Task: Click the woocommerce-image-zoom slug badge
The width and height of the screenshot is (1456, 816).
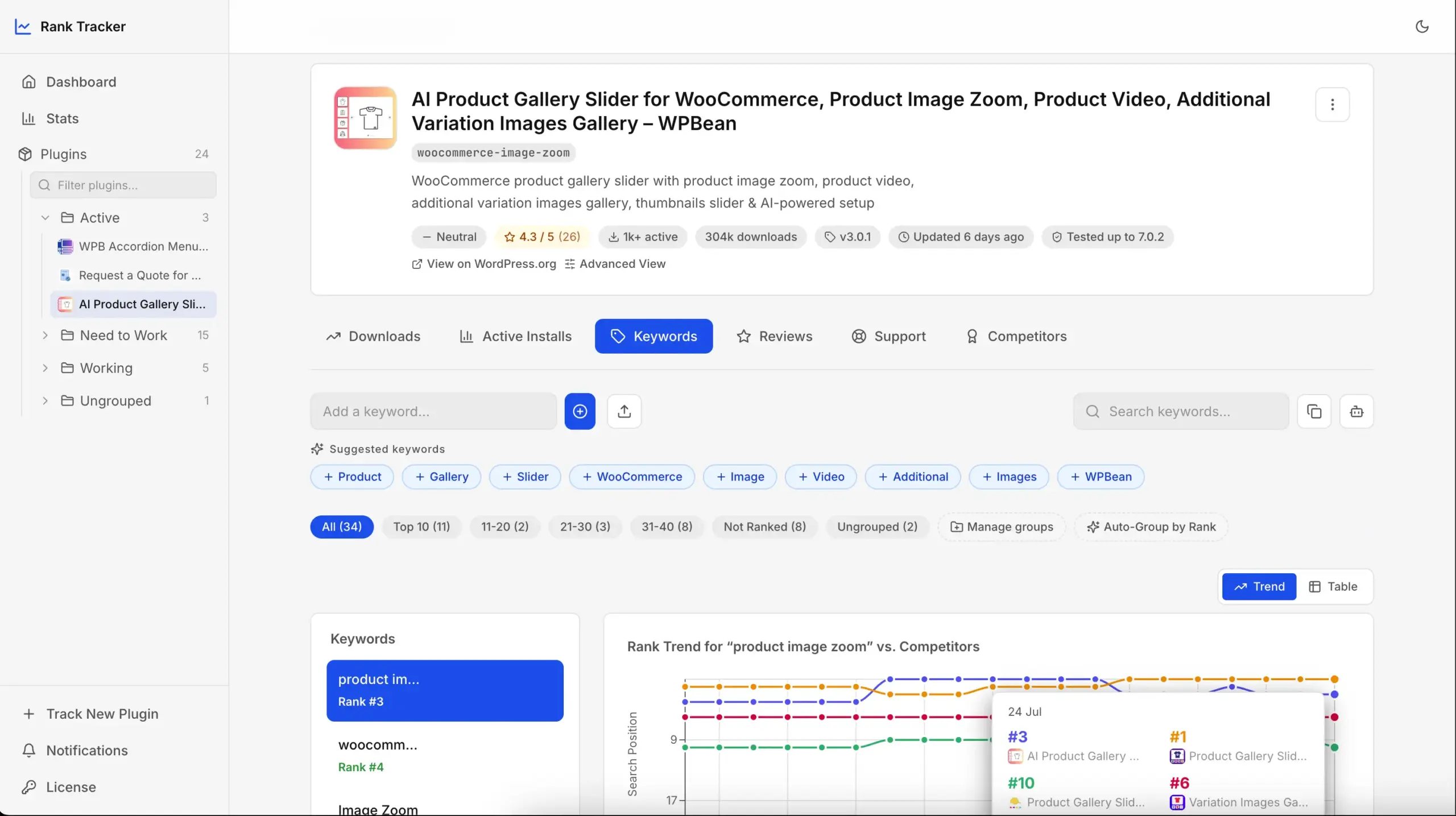Action: click(x=493, y=153)
